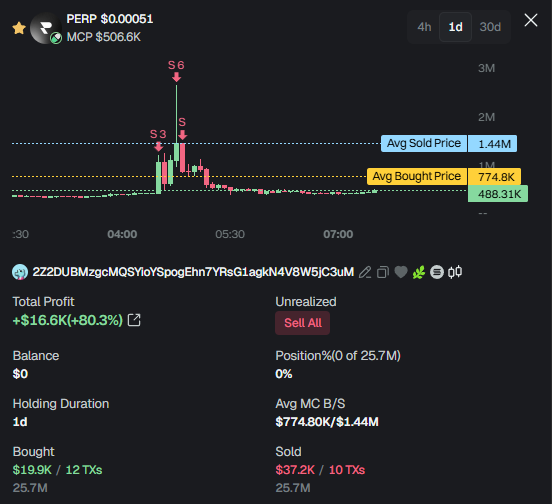The image size is (552, 504).
Task: Select the Avg Bought Price label
Action: tap(417, 176)
